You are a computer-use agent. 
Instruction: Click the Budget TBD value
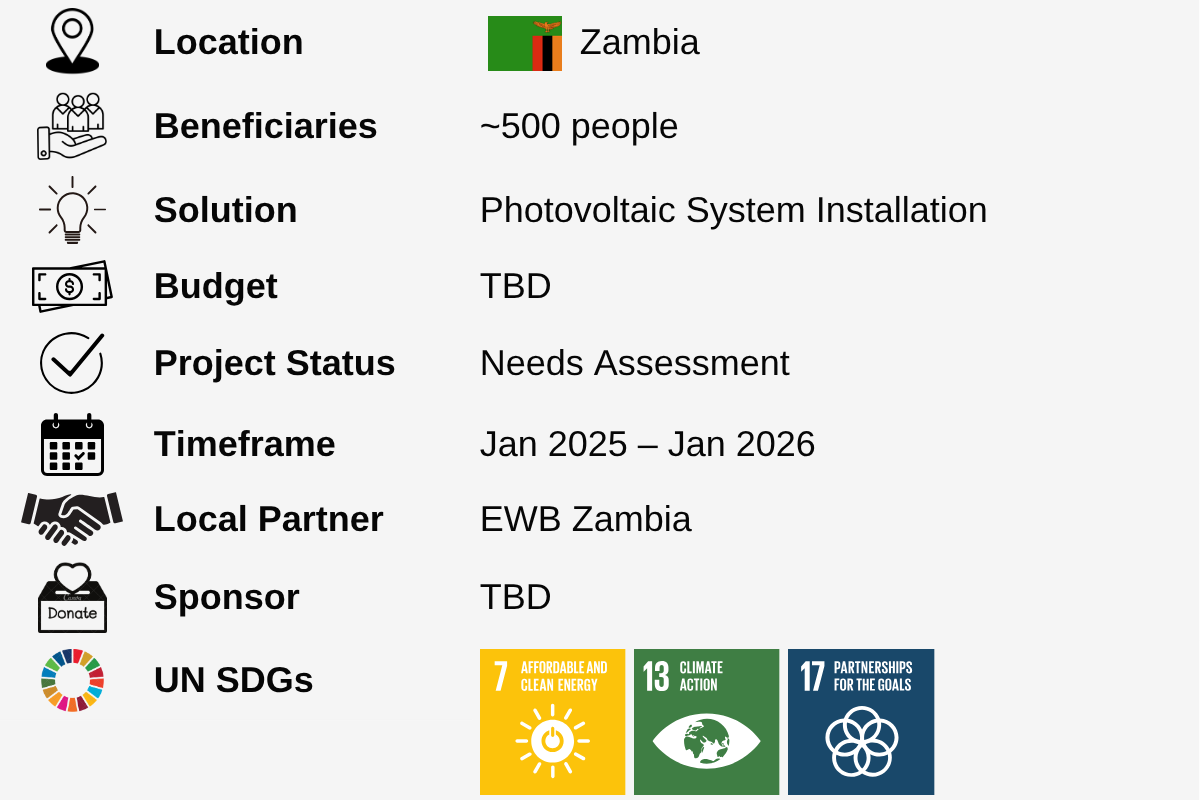(515, 286)
